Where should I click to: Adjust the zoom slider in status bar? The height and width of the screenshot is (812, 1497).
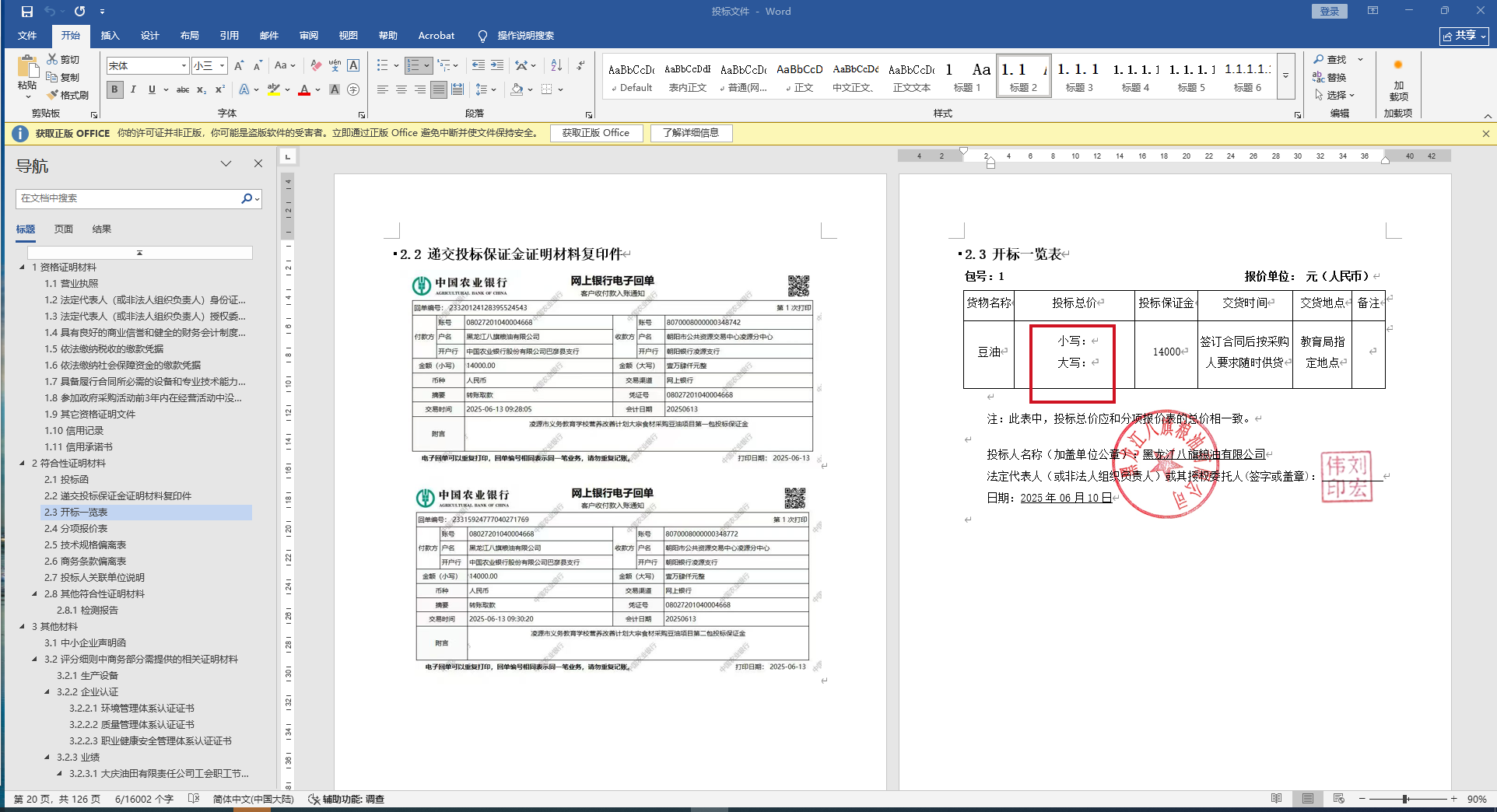point(1405,799)
